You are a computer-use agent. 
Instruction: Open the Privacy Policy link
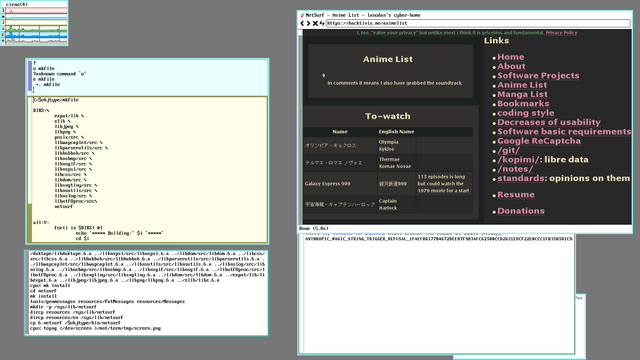pos(561,33)
